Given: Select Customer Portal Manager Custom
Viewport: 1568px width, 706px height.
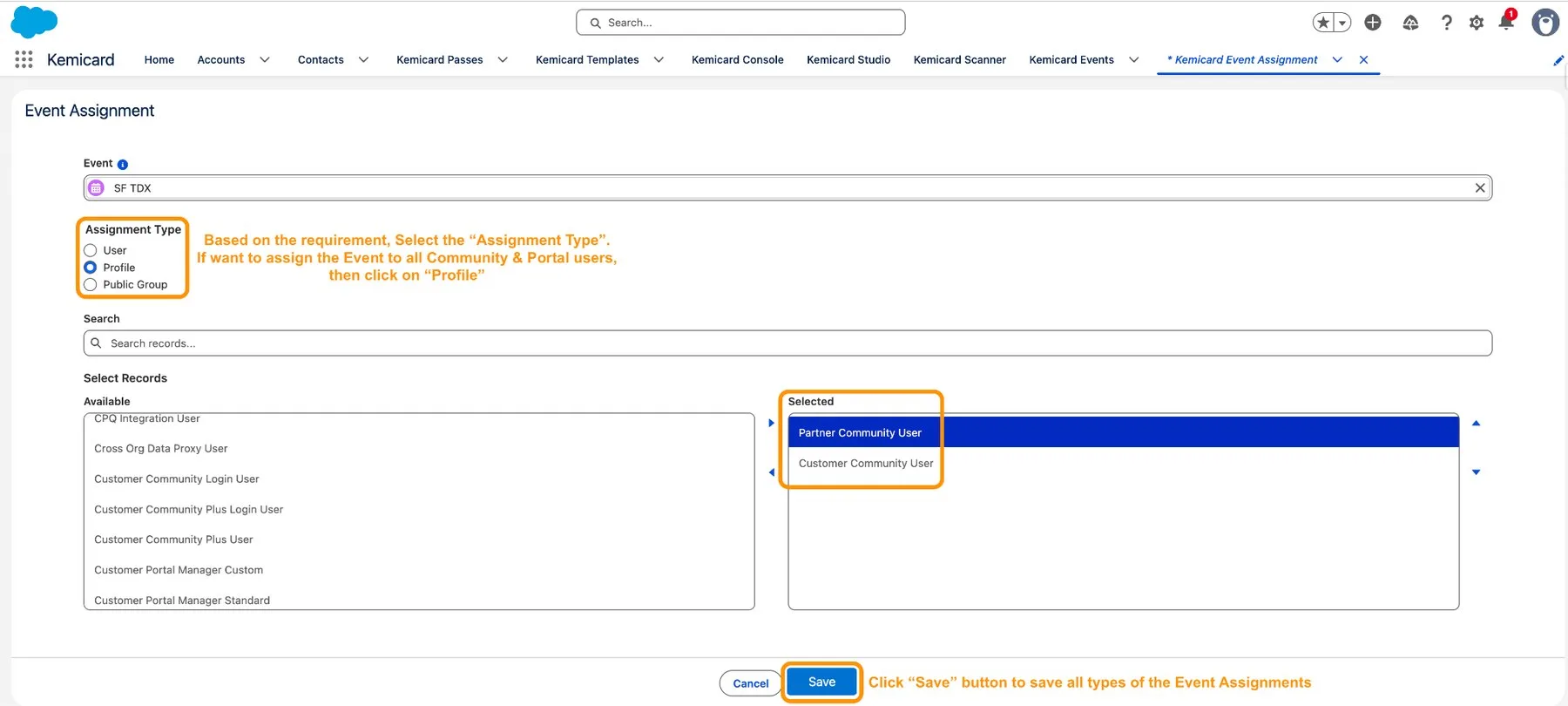Looking at the screenshot, I should click(x=419, y=570).
